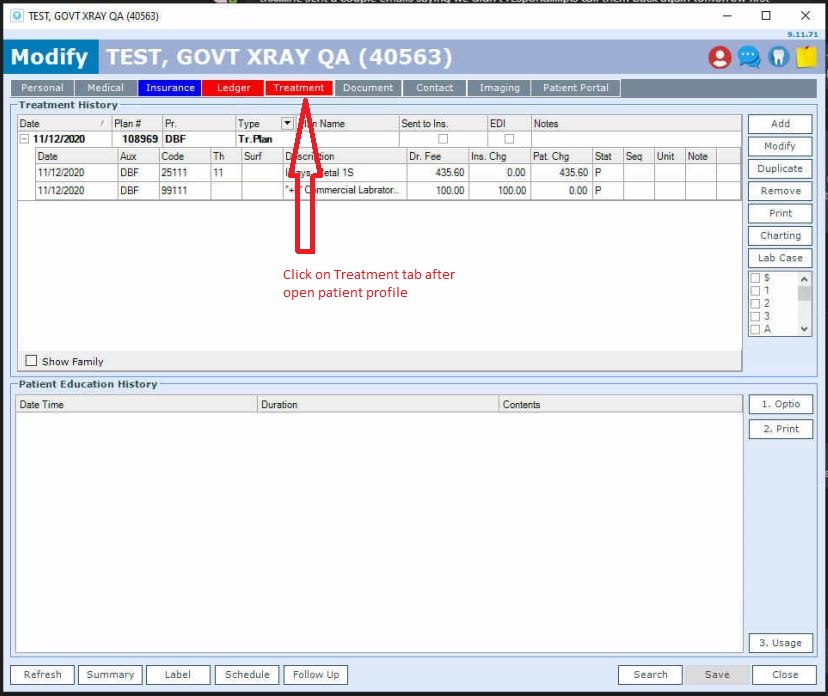Open the blue chat bubbles icon
The height and width of the screenshot is (696, 828).
coord(749,57)
